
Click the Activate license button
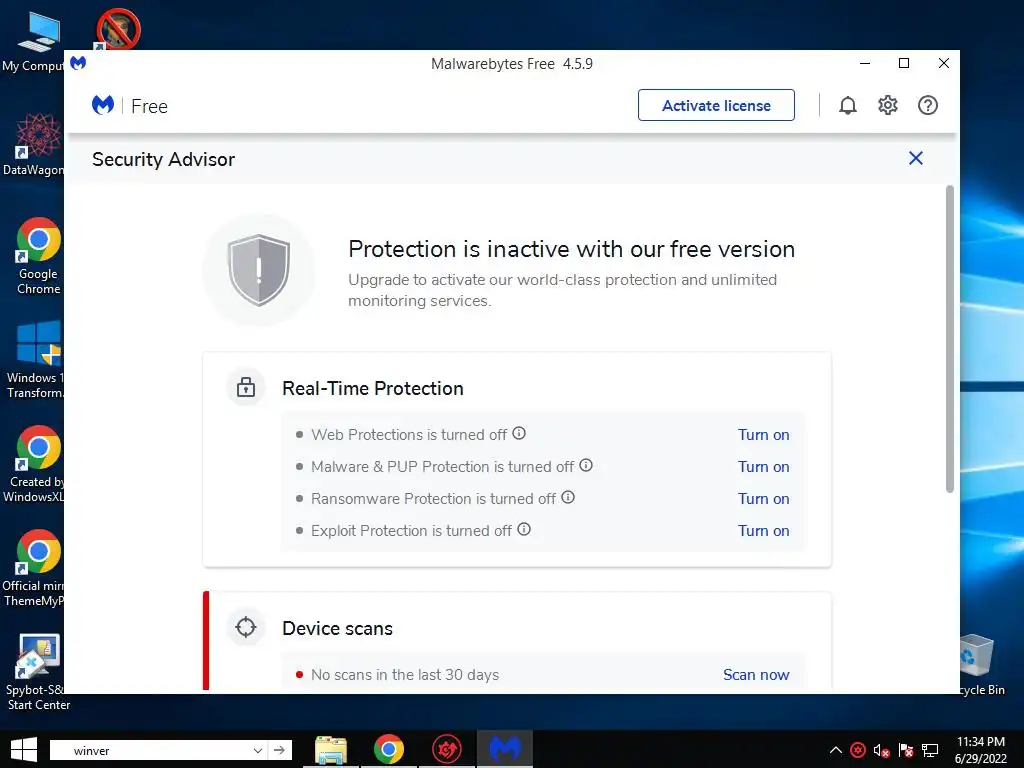[x=716, y=105]
